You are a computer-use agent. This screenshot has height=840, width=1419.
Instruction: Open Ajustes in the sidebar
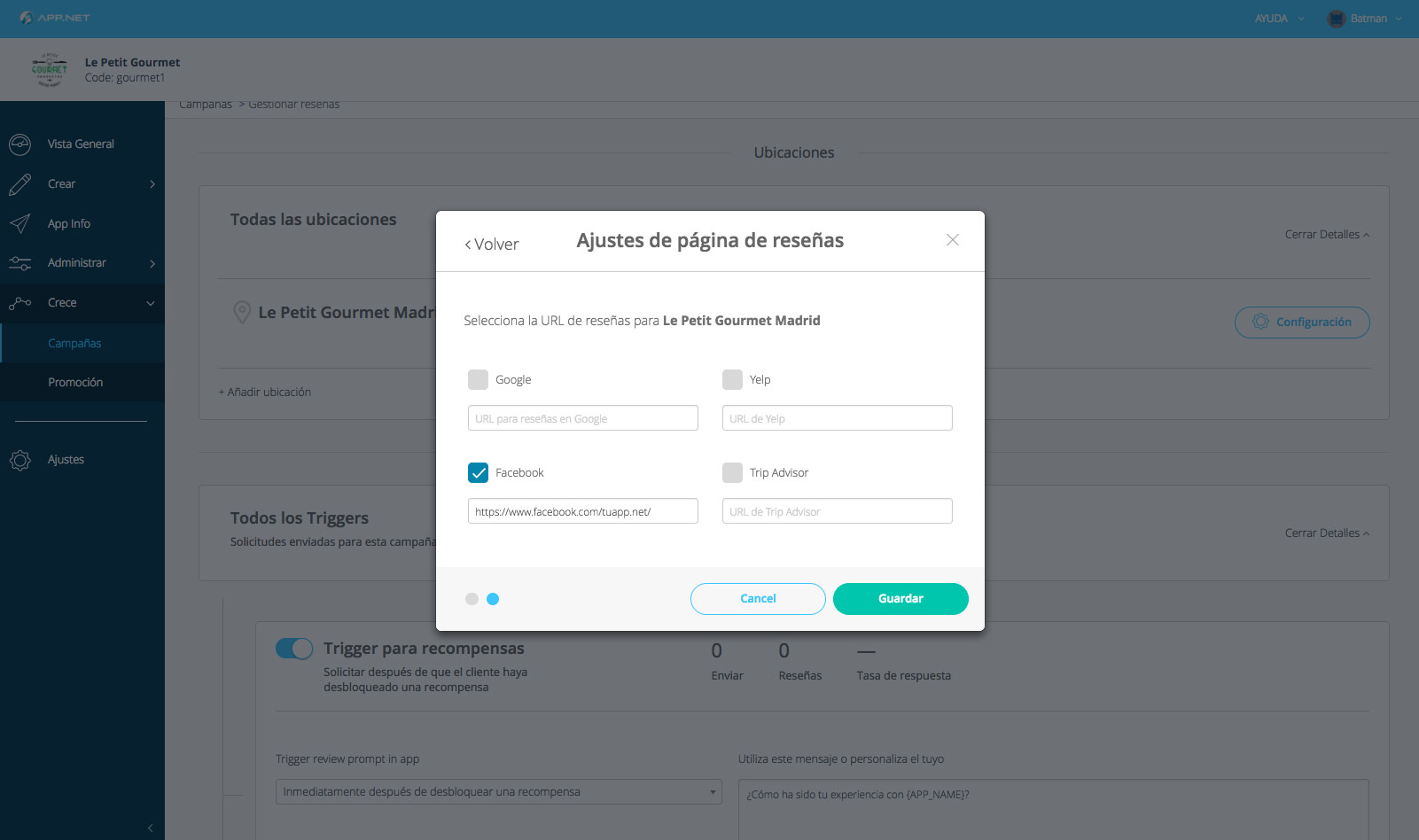coord(66,460)
